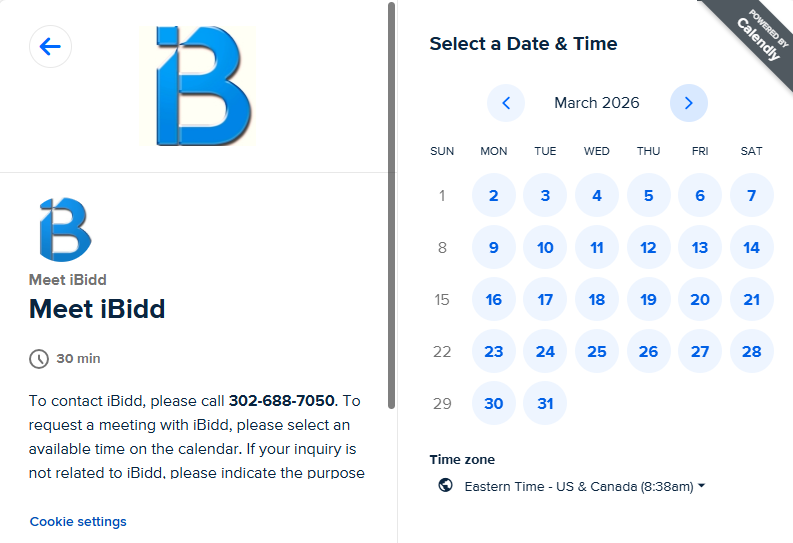This screenshot has height=543, width=793.
Task: Pick Wednesday March 11
Action: click(597, 248)
